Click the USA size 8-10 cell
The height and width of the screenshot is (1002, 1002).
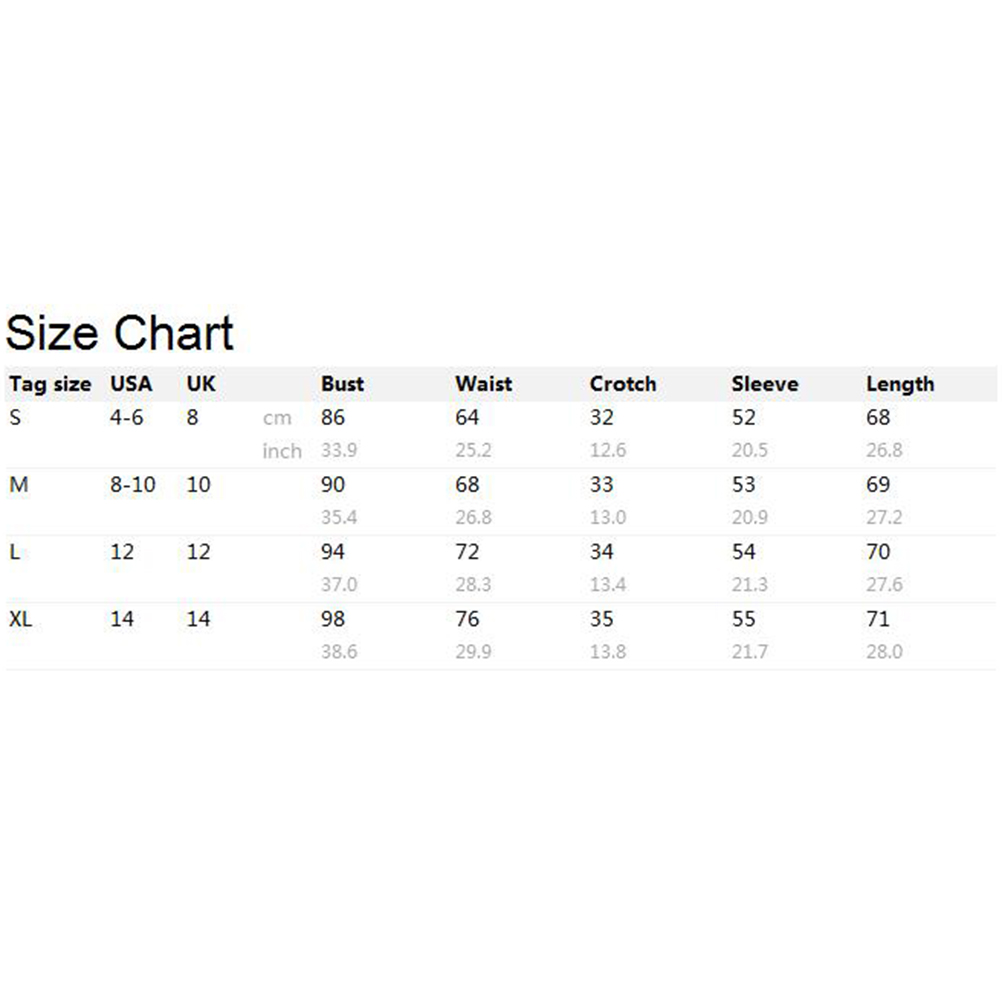point(133,485)
